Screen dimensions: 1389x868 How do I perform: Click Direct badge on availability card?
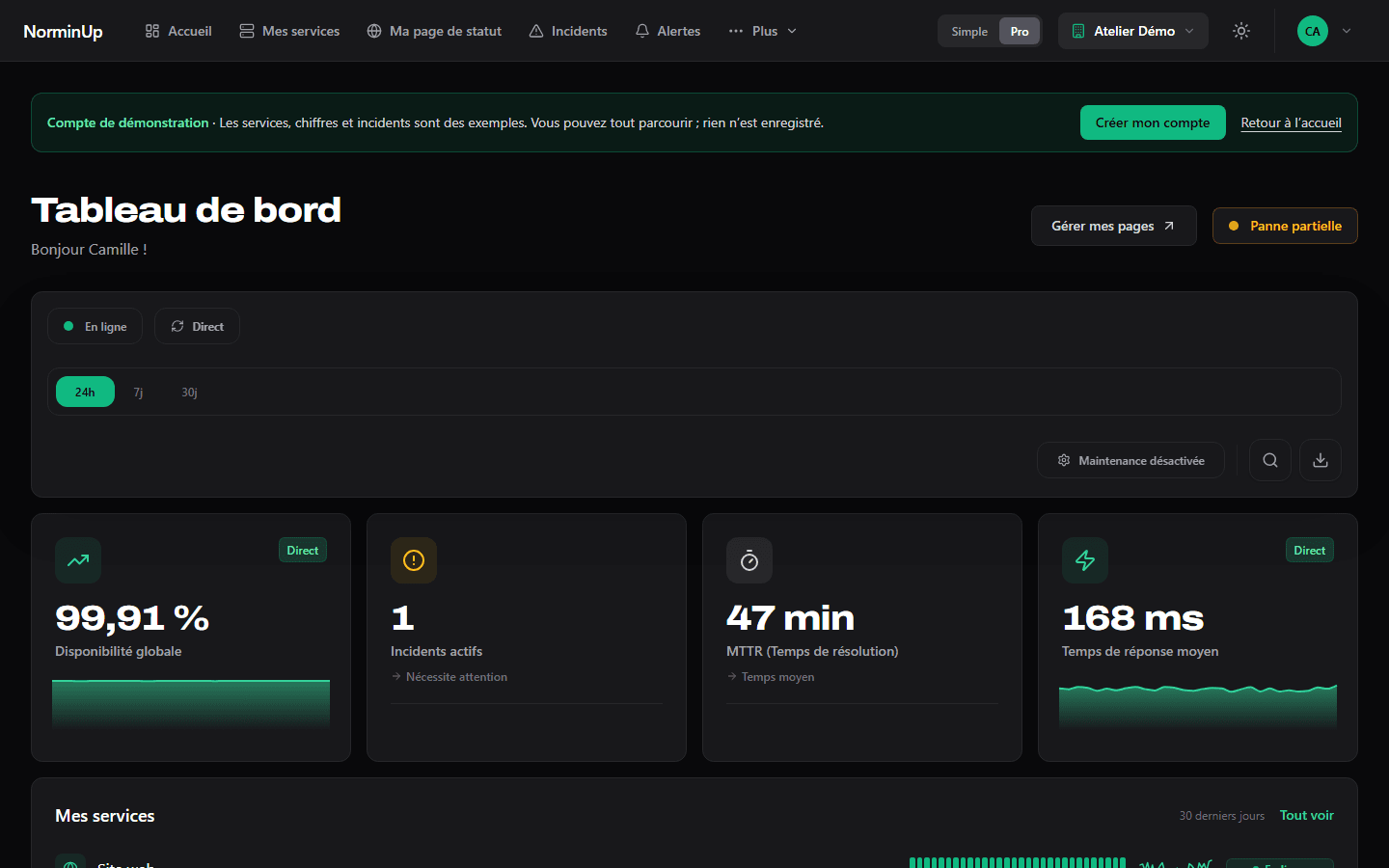pyautogui.click(x=302, y=550)
